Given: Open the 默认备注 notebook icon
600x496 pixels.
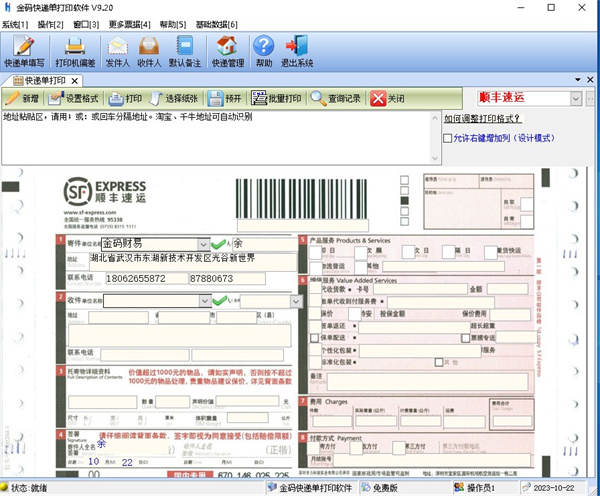Looking at the screenshot, I should [185, 51].
